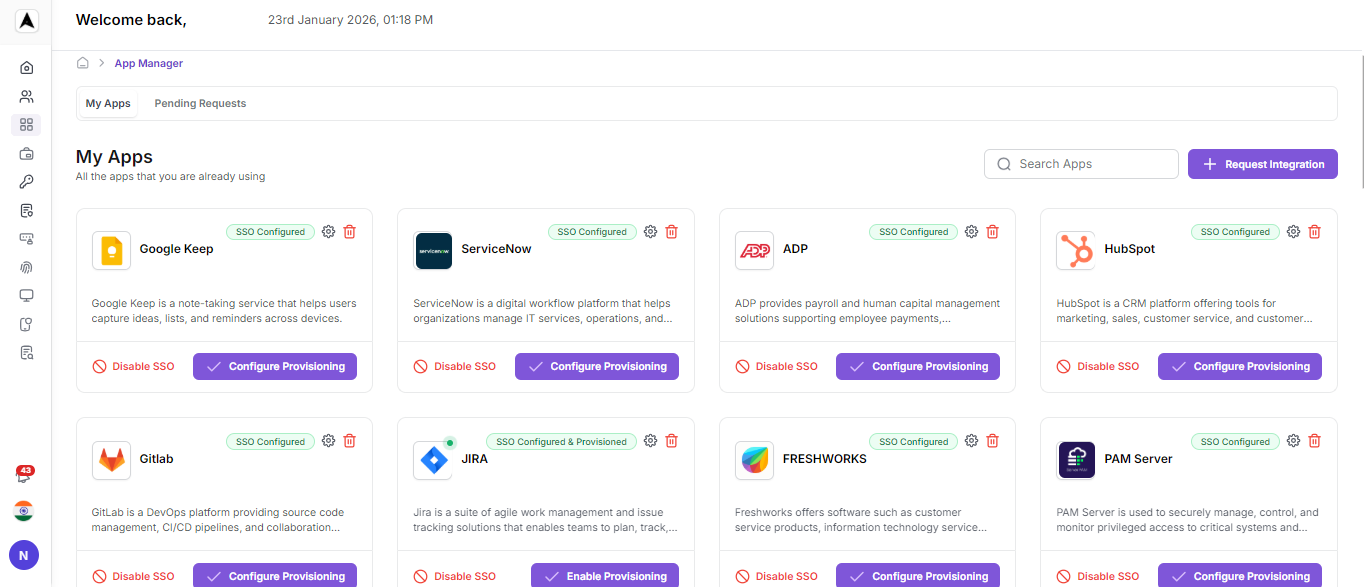The height and width of the screenshot is (587, 1364).
Task: Disable SSO for ServiceNow
Action: click(x=455, y=367)
